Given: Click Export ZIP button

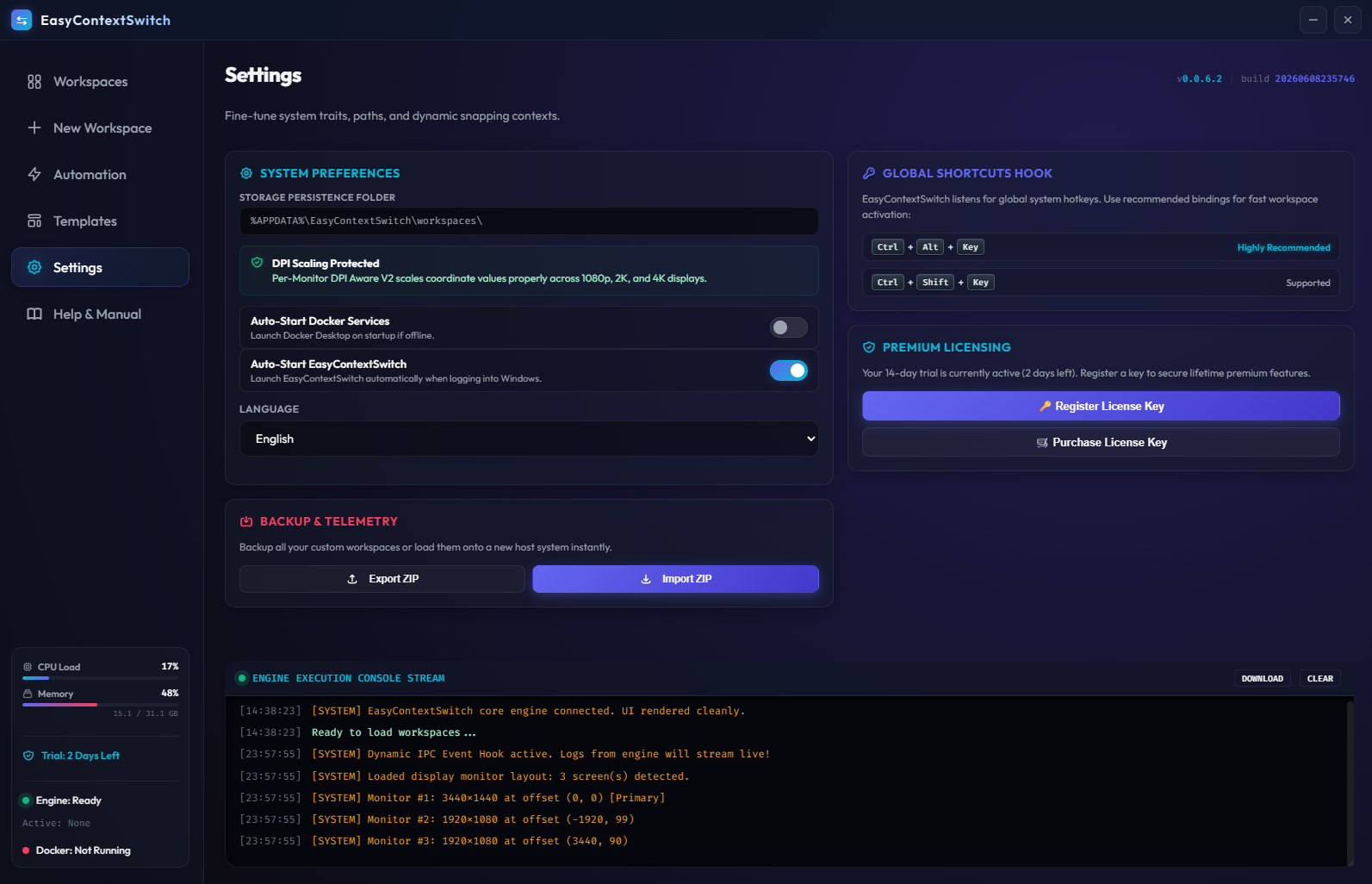Looking at the screenshot, I should point(382,579).
